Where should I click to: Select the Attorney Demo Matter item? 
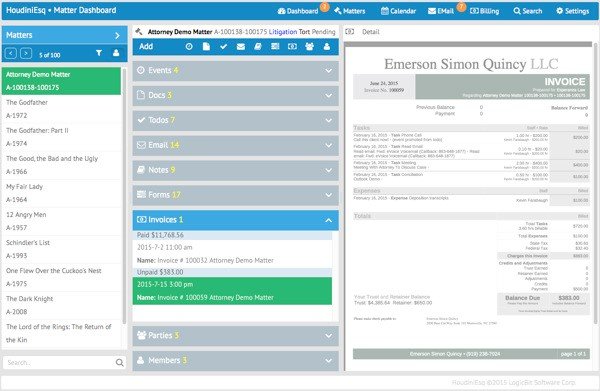pos(61,81)
